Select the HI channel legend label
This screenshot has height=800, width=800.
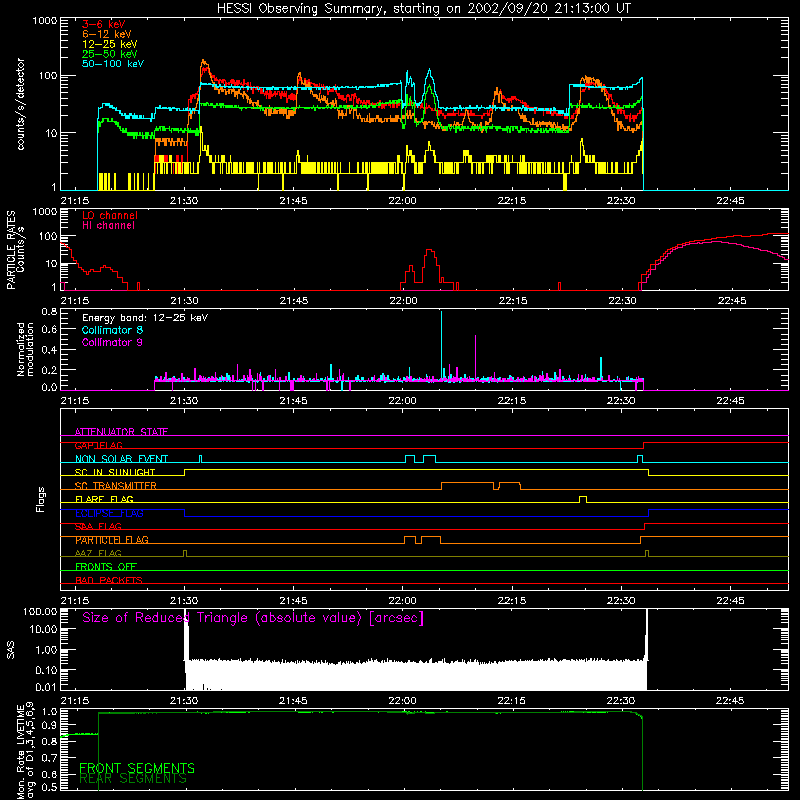point(109,226)
